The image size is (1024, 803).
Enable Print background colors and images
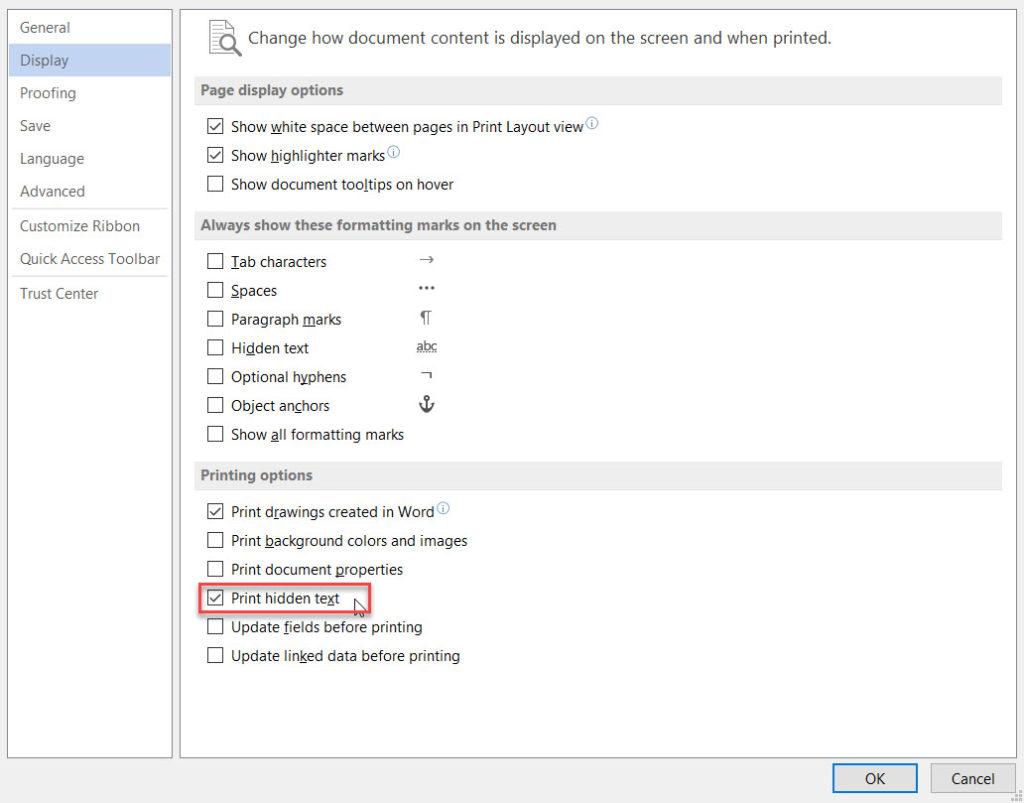pyautogui.click(x=215, y=541)
